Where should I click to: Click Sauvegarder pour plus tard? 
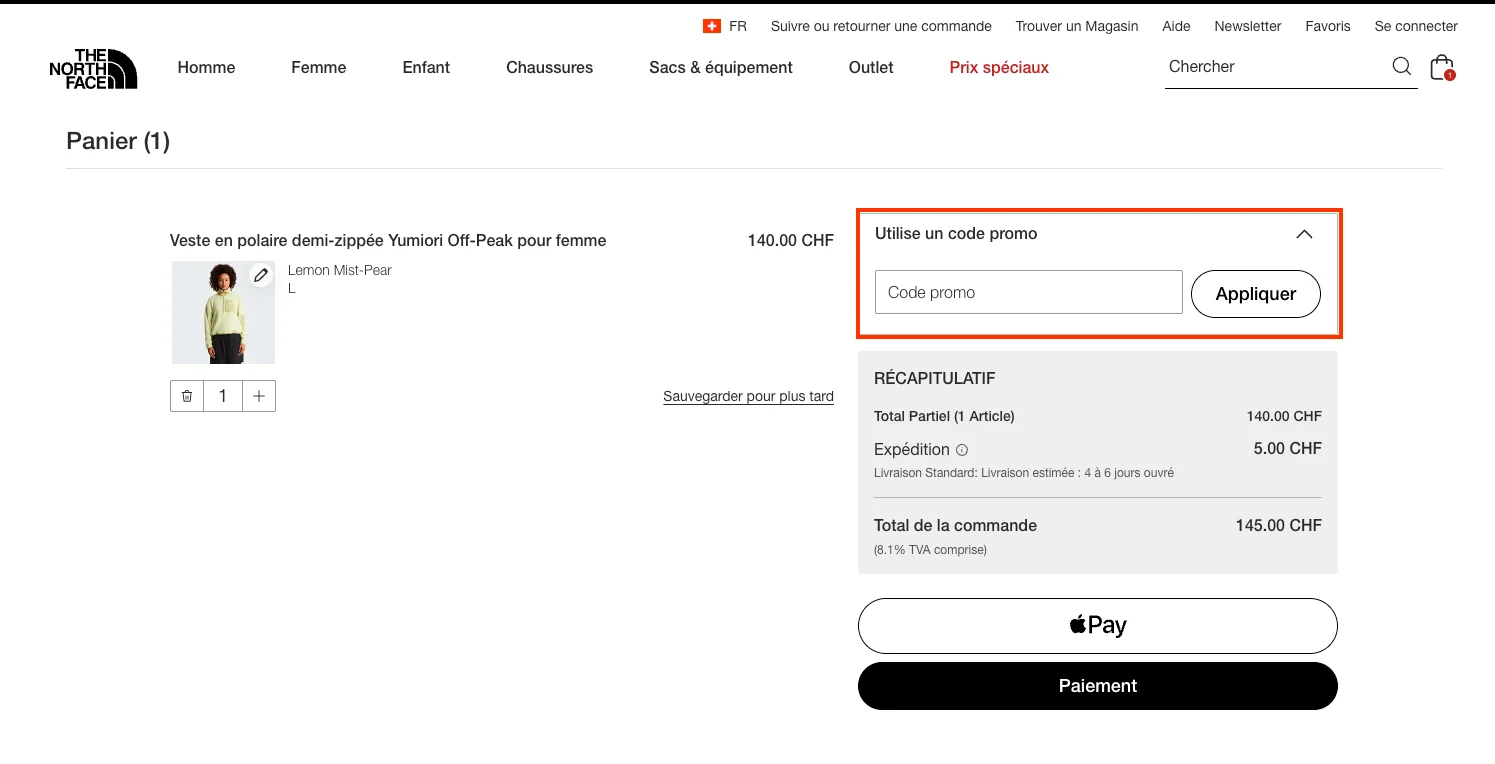pyautogui.click(x=748, y=396)
